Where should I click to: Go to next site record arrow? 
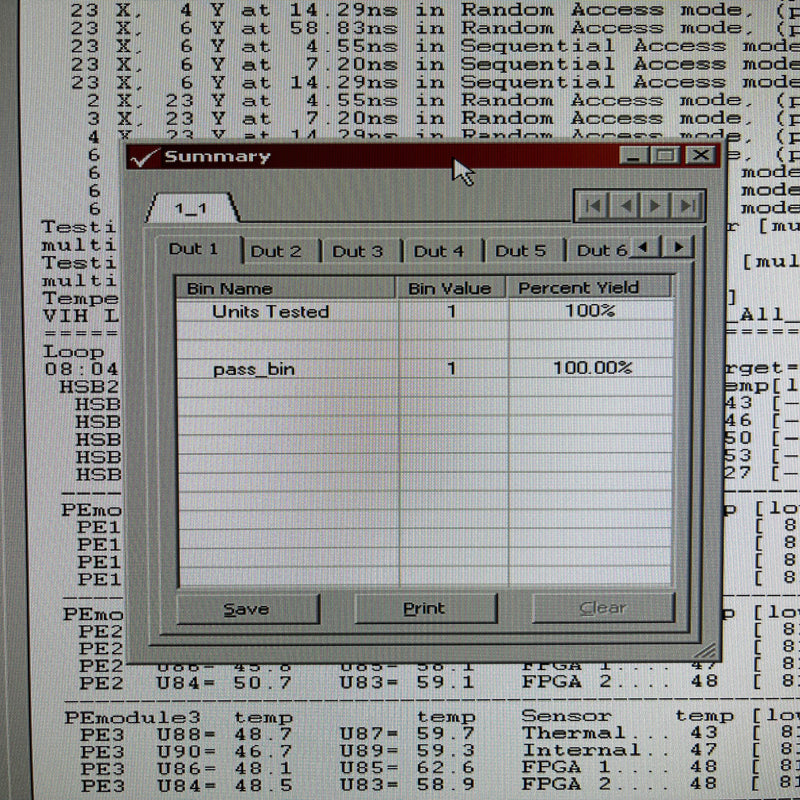tap(654, 204)
